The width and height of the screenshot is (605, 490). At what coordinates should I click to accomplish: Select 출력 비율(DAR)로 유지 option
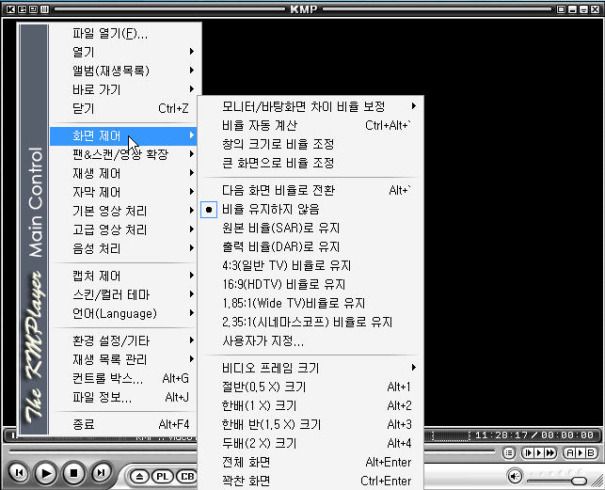click(311, 247)
